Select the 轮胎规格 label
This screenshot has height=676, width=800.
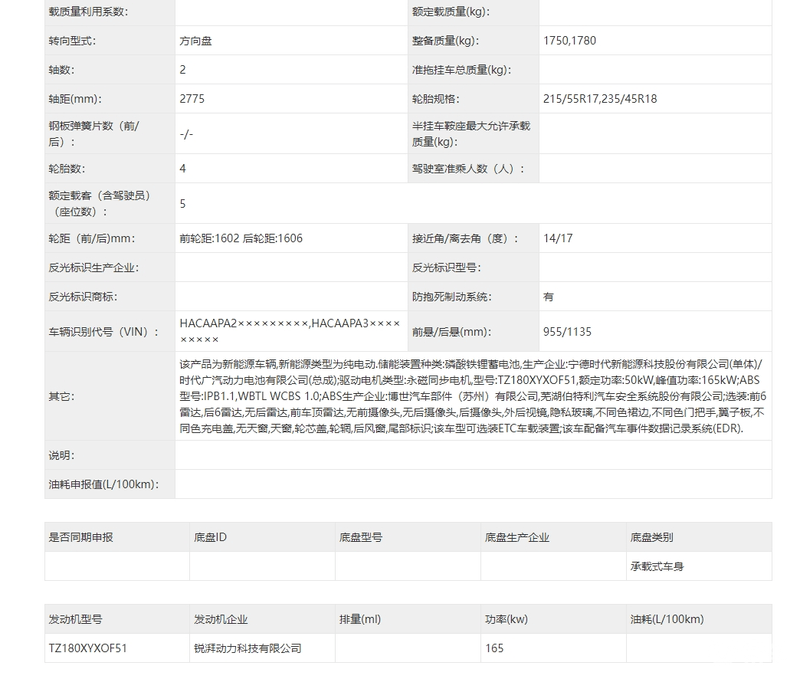pos(436,99)
